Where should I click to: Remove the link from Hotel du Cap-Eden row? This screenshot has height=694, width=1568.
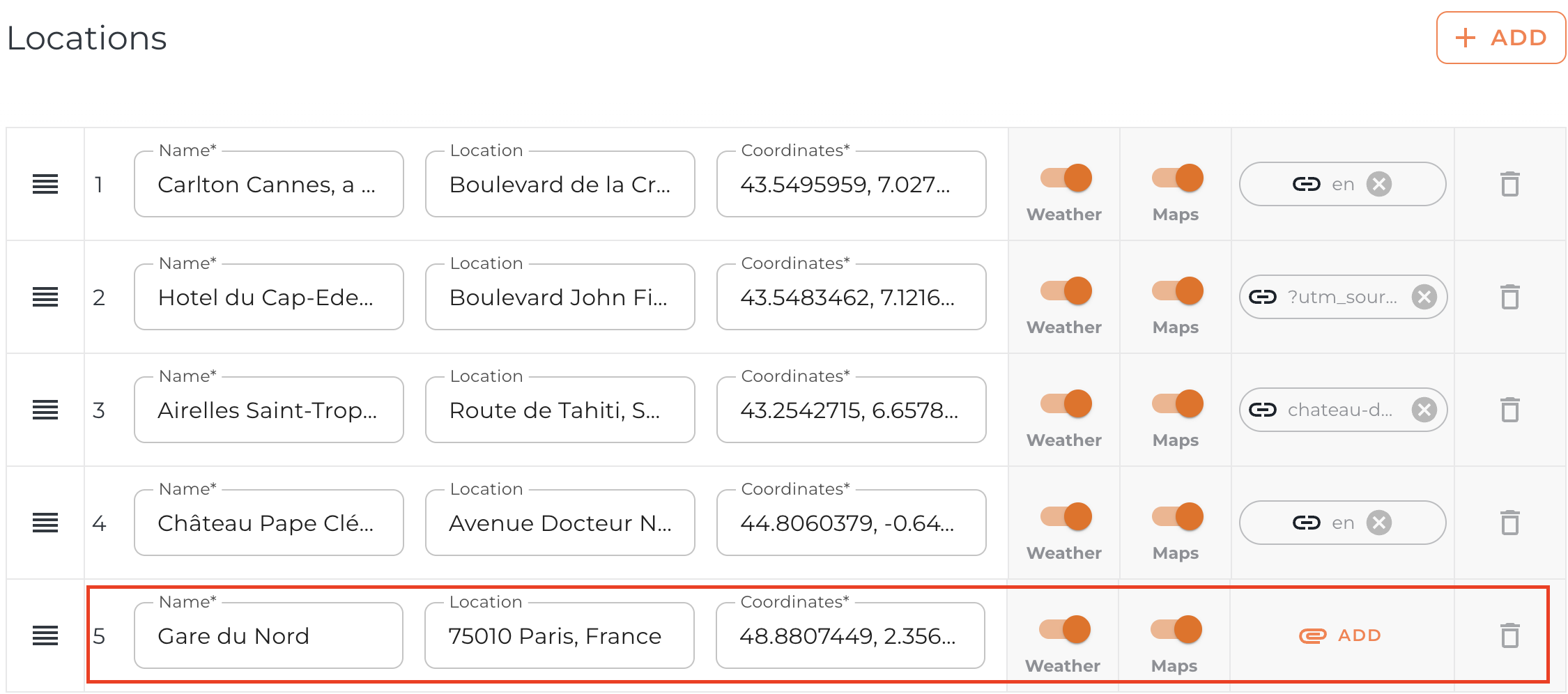1424,298
